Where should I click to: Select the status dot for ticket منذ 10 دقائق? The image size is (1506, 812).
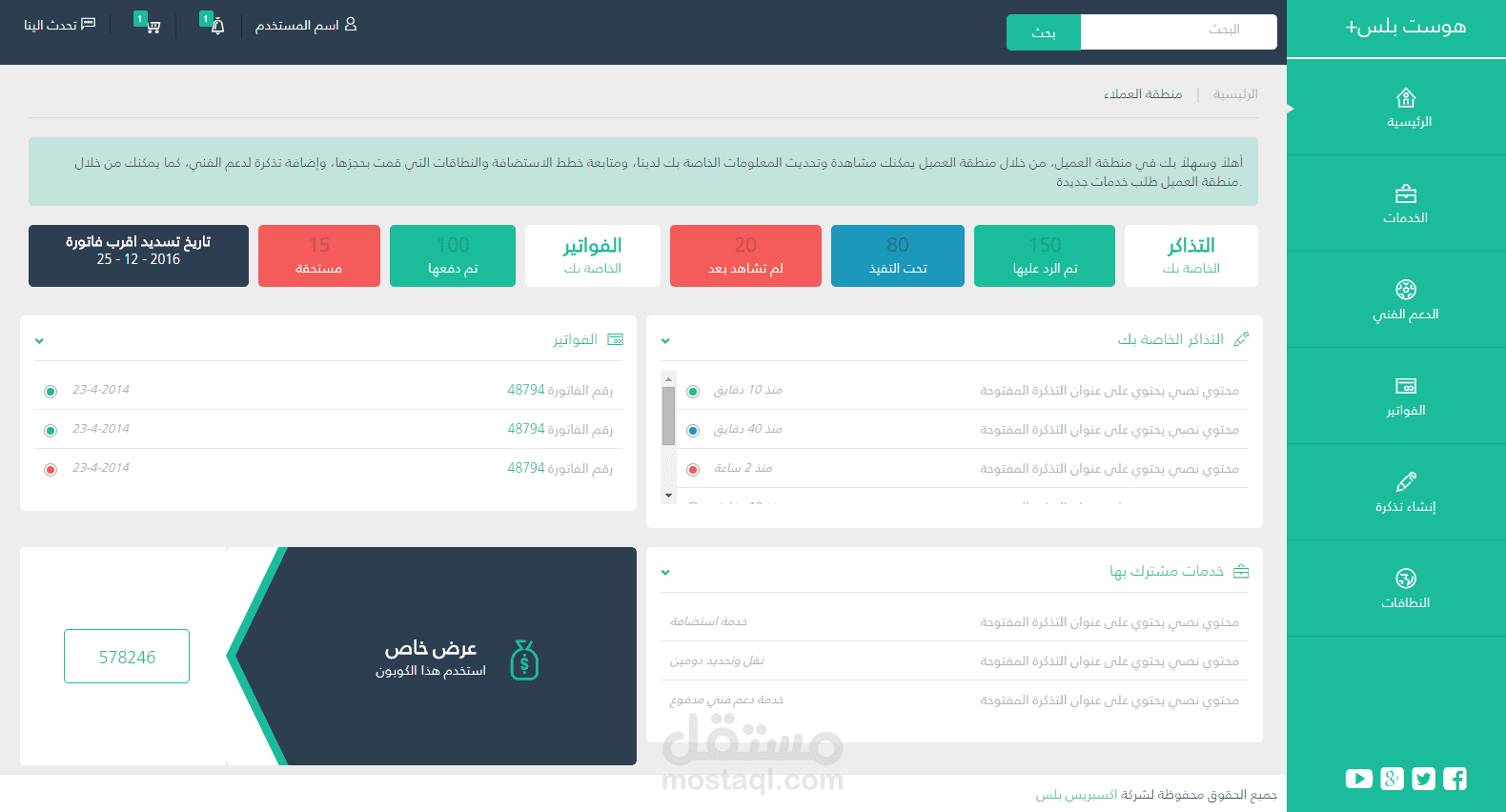693,392
